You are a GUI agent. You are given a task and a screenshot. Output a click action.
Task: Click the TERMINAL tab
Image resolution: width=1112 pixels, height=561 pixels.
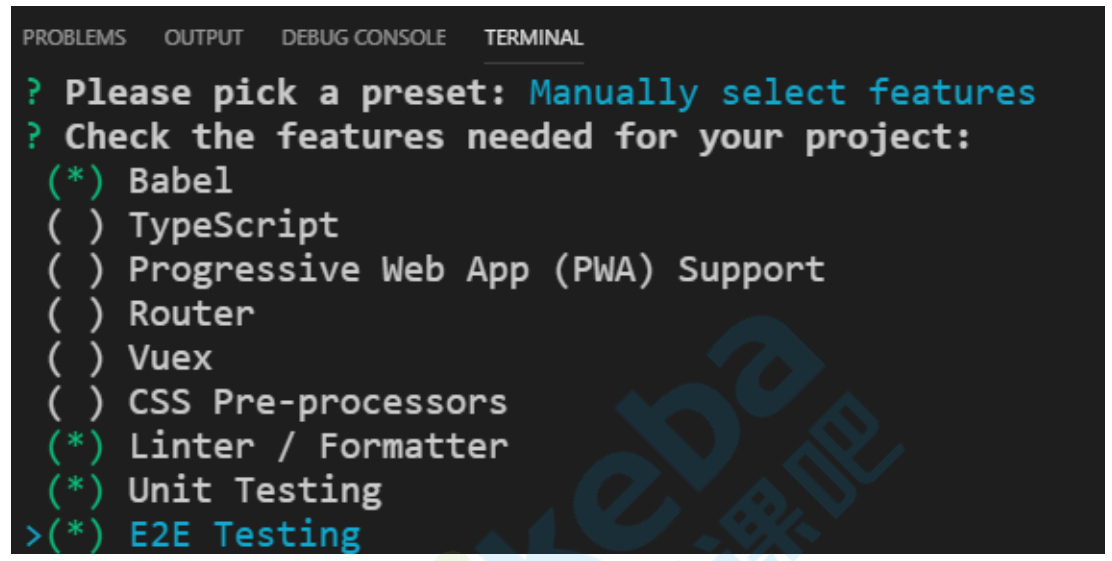pyautogui.click(x=534, y=38)
